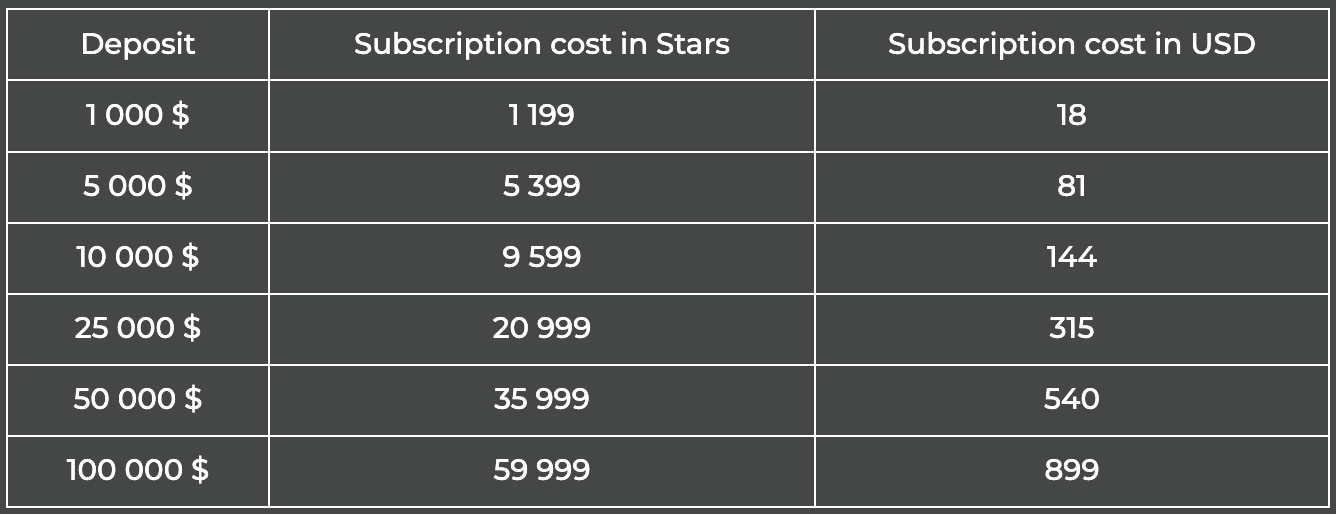Click the 540 USD cost cell
Viewport: 1336px width, 514px height.
click(x=1071, y=400)
